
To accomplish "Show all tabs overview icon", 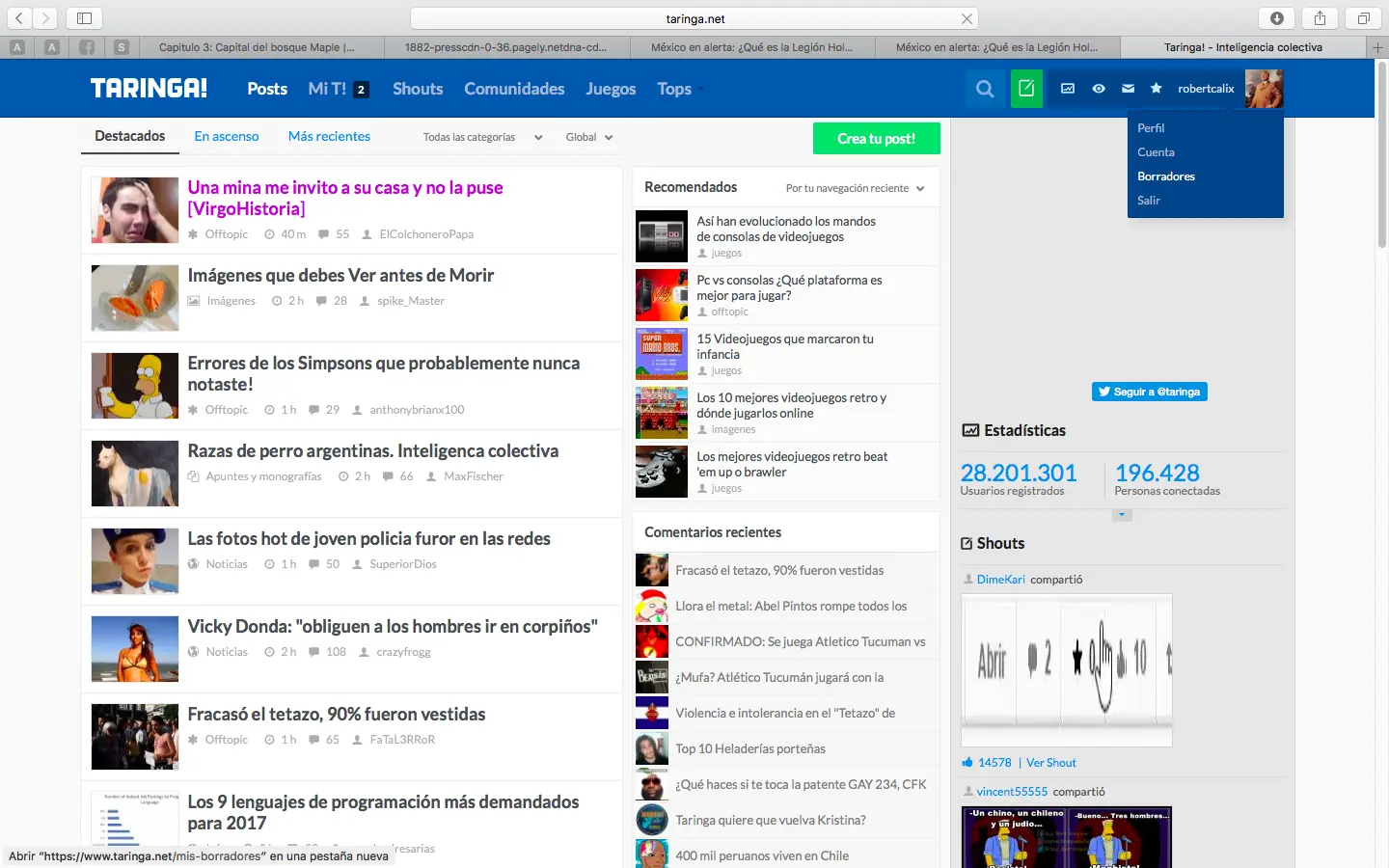I will [x=1363, y=18].
